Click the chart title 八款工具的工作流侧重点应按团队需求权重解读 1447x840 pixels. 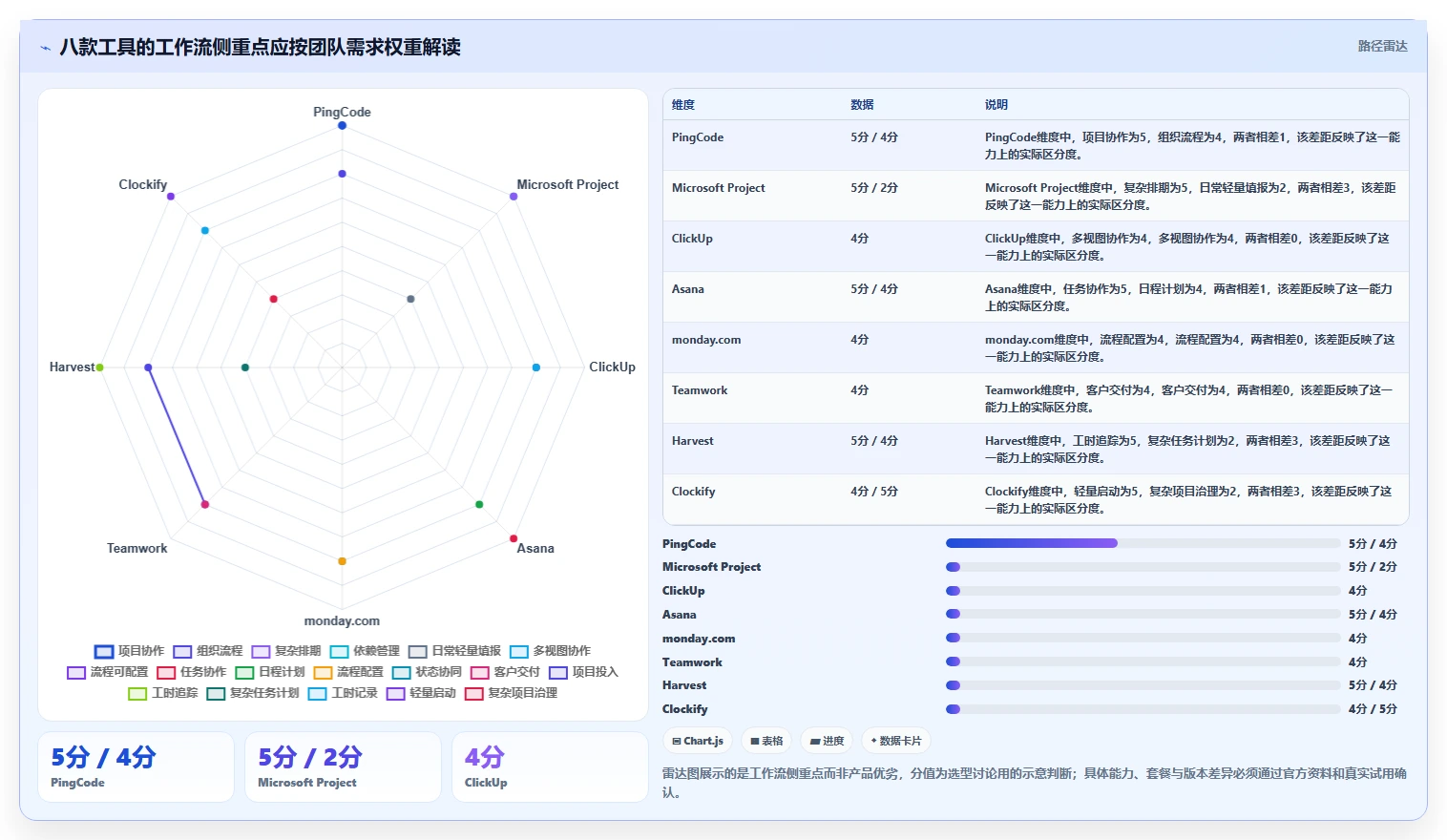pos(260,47)
